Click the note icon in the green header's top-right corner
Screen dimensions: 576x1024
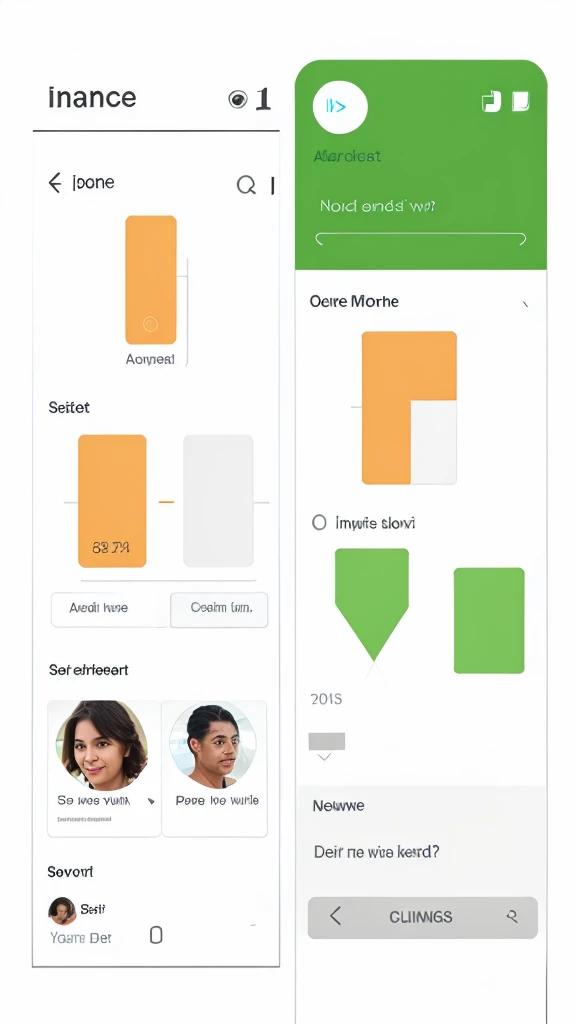pos(520,101)
